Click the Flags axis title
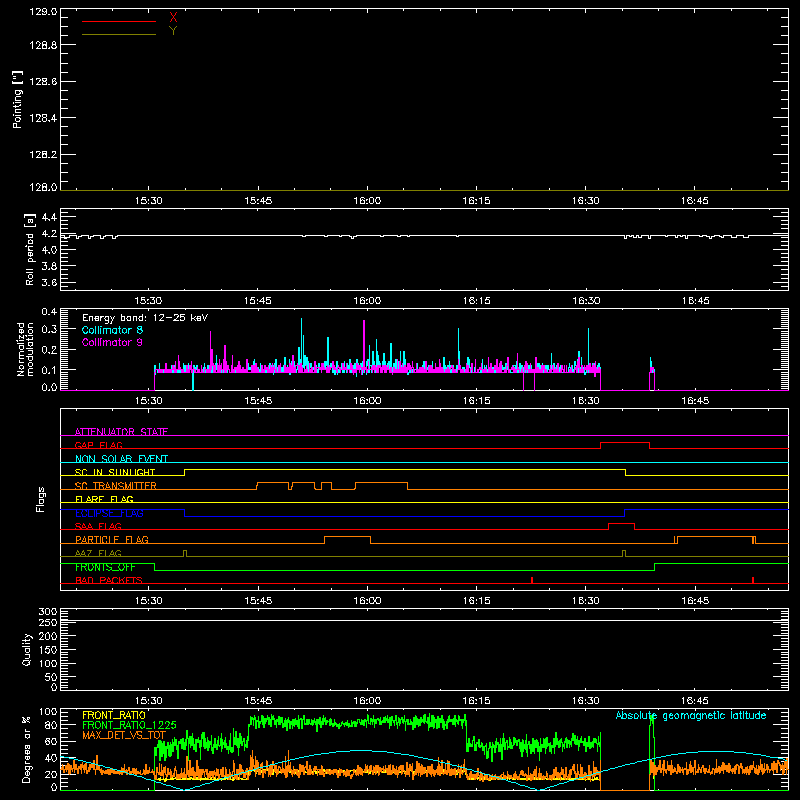800x800 pixels. pyautogui.click(x=40, y=499)
